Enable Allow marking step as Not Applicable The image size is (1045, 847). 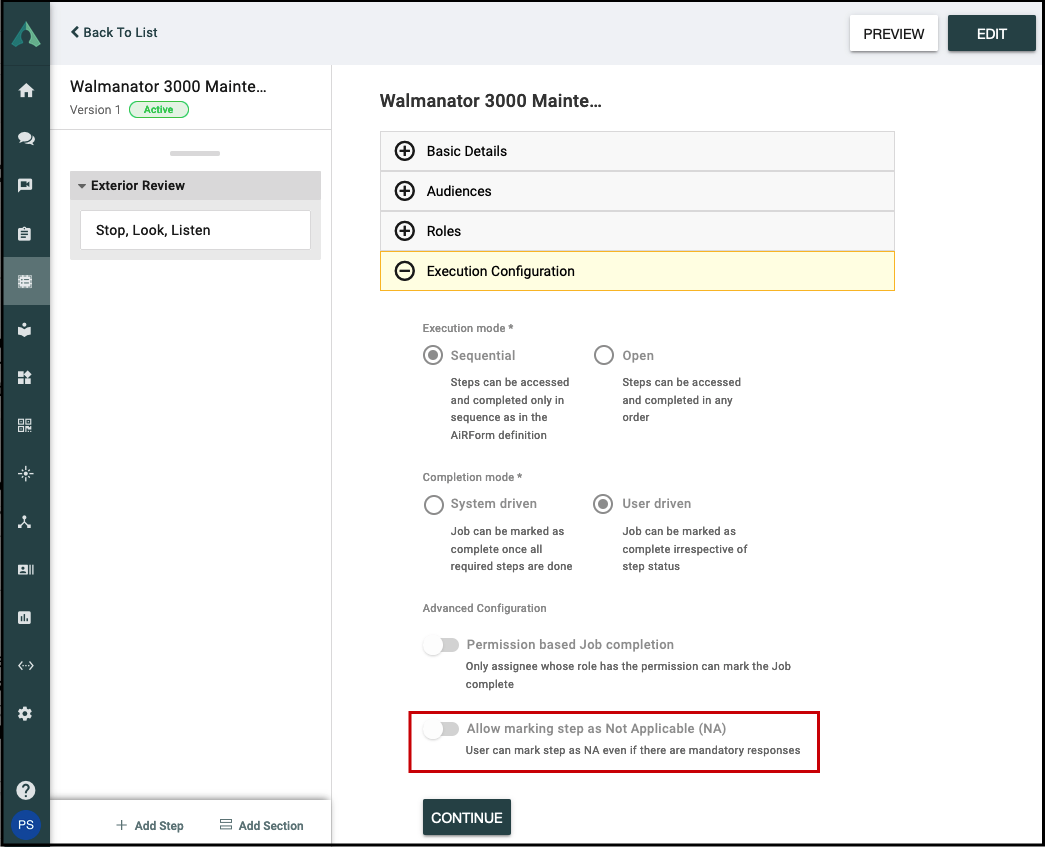tap(441, 729)
